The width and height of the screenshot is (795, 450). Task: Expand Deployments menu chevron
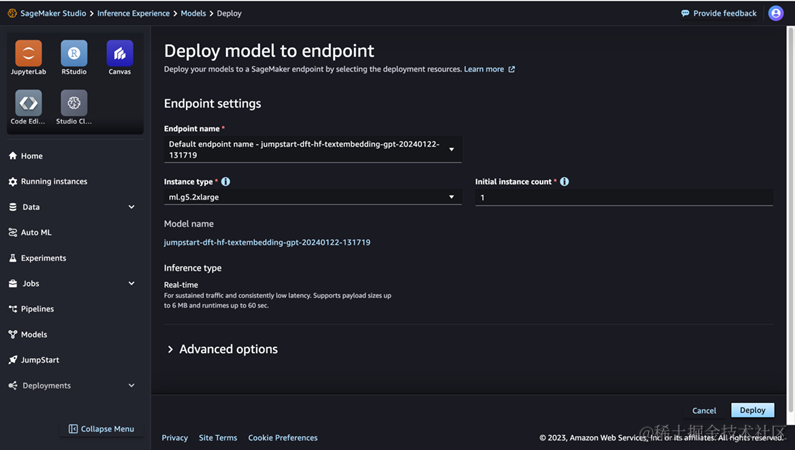131,386
